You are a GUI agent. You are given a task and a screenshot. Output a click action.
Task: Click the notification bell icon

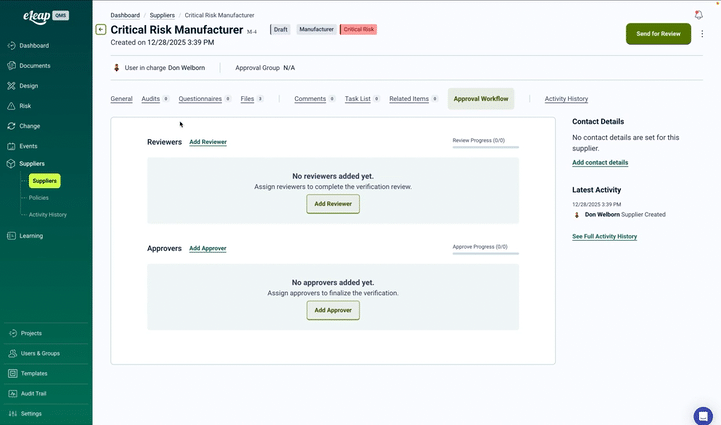coord(698,15)
